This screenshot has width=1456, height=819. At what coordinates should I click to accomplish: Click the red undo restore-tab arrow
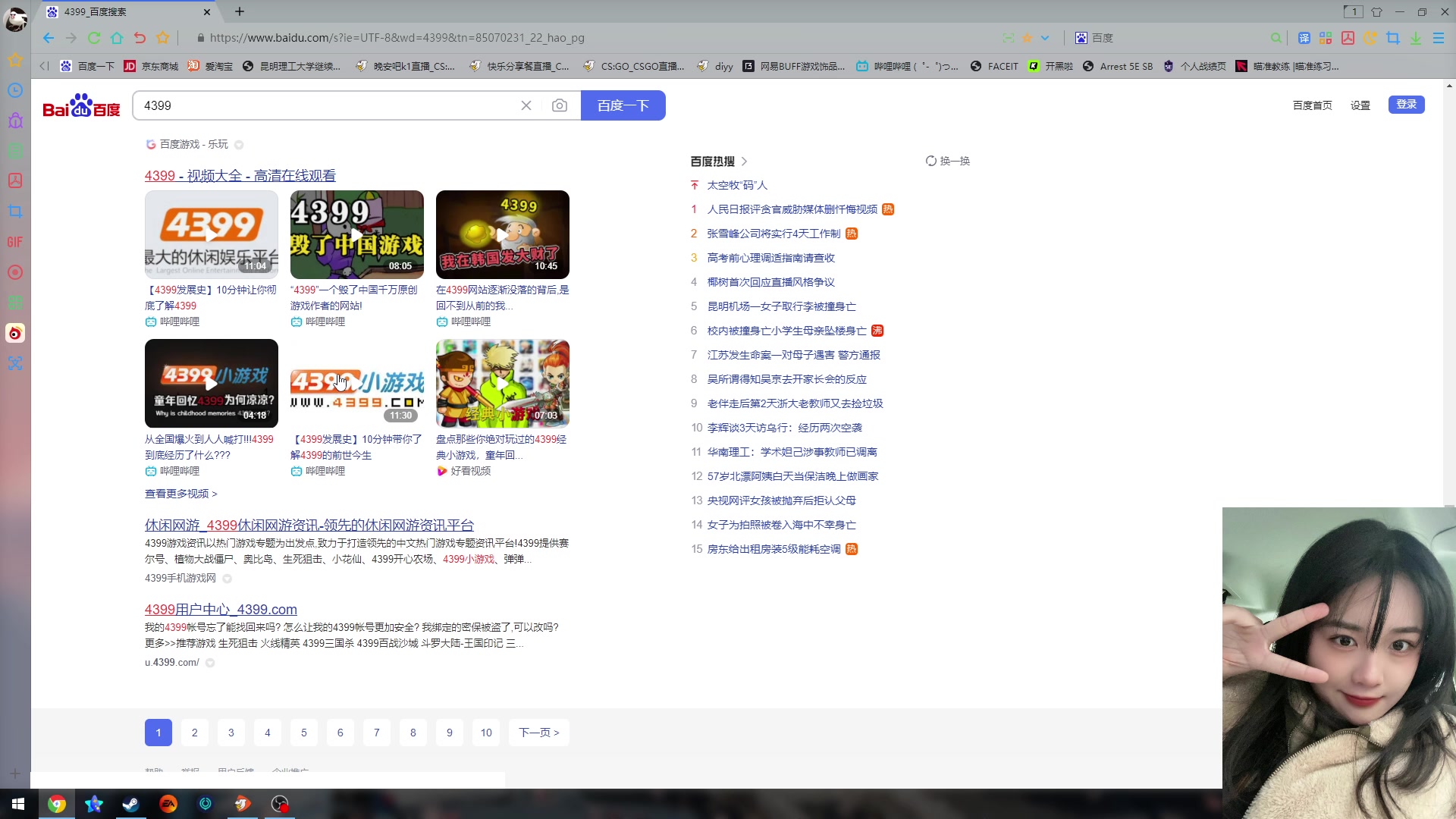(140, 38)
